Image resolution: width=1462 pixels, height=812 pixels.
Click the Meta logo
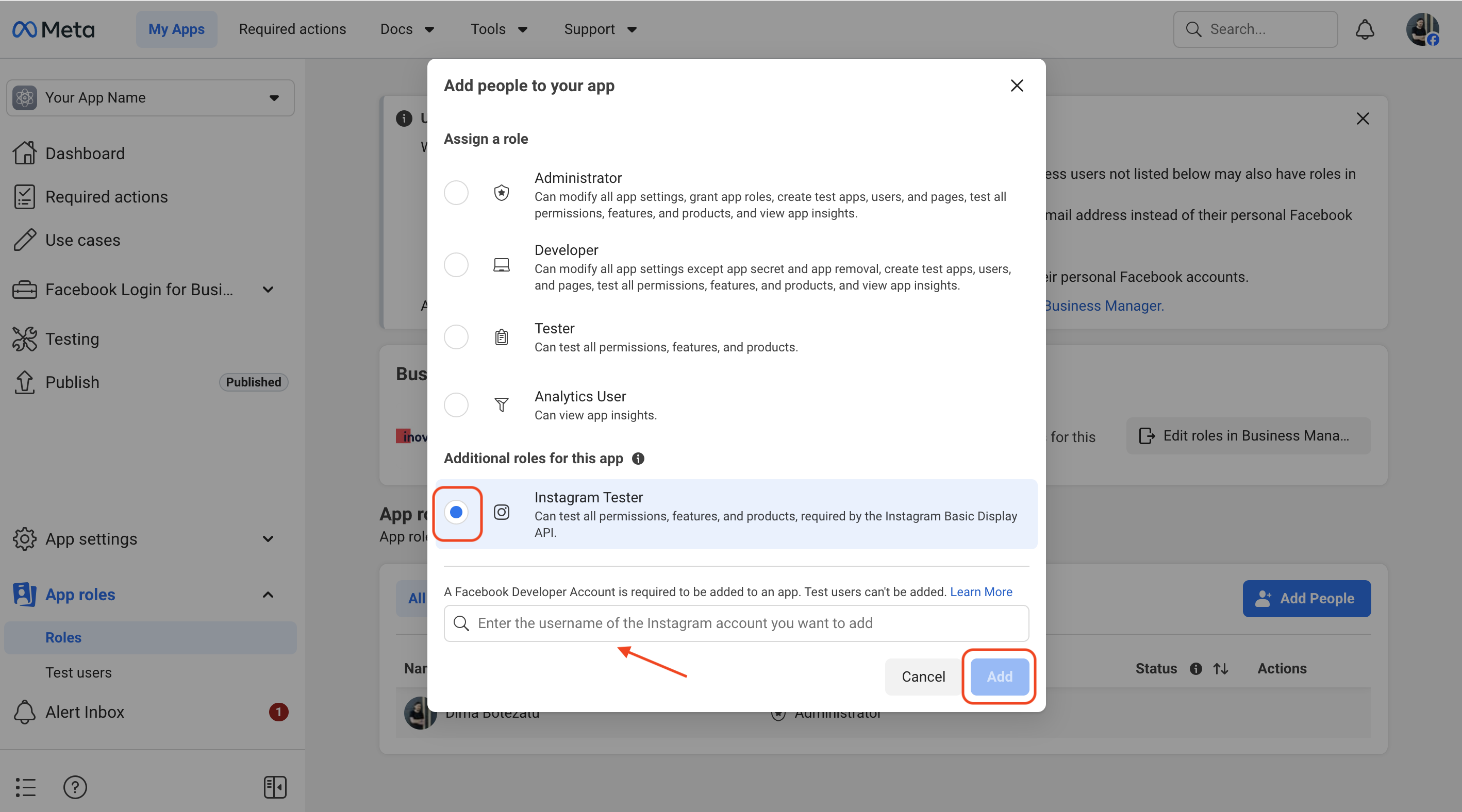click(x=54, y=29)
